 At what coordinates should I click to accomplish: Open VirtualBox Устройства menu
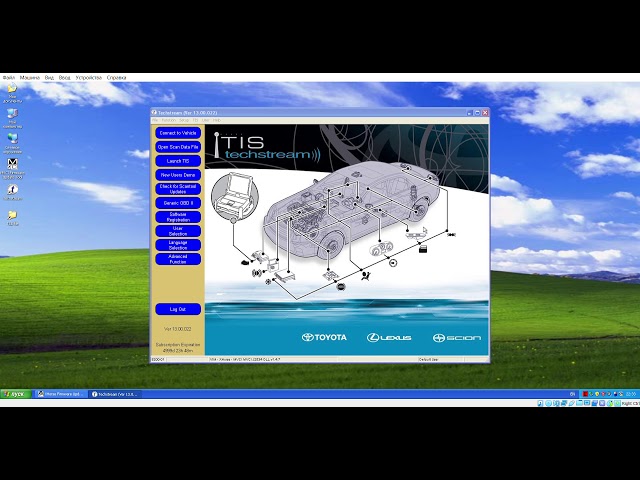[89, 78]
